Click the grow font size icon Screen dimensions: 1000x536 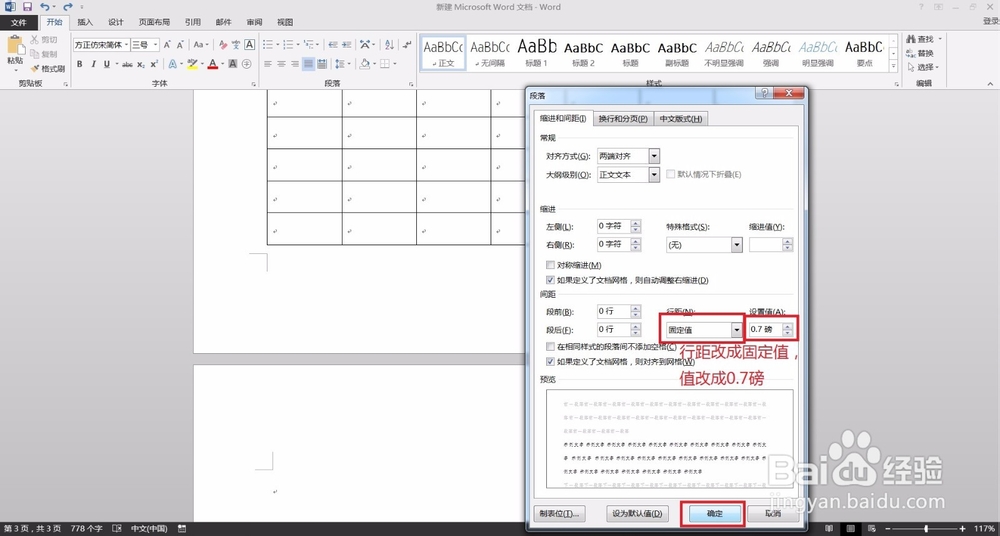167,45
